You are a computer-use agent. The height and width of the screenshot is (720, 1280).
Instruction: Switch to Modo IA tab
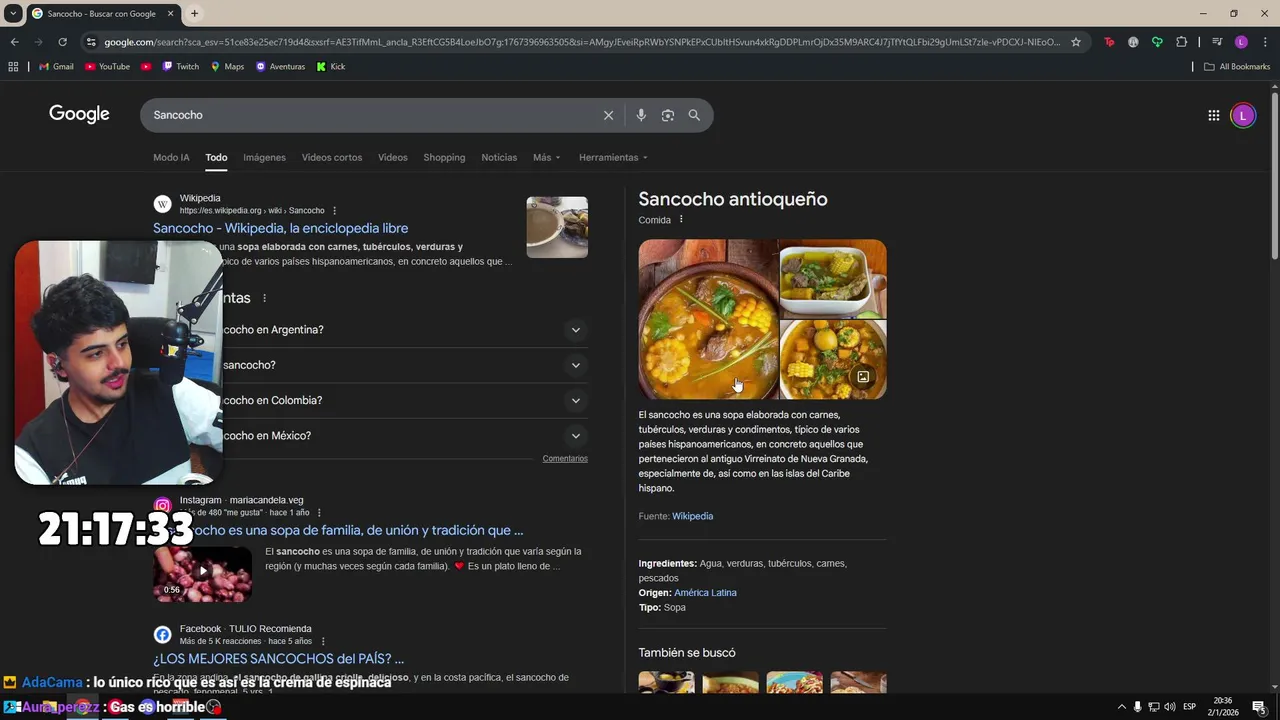171,157
